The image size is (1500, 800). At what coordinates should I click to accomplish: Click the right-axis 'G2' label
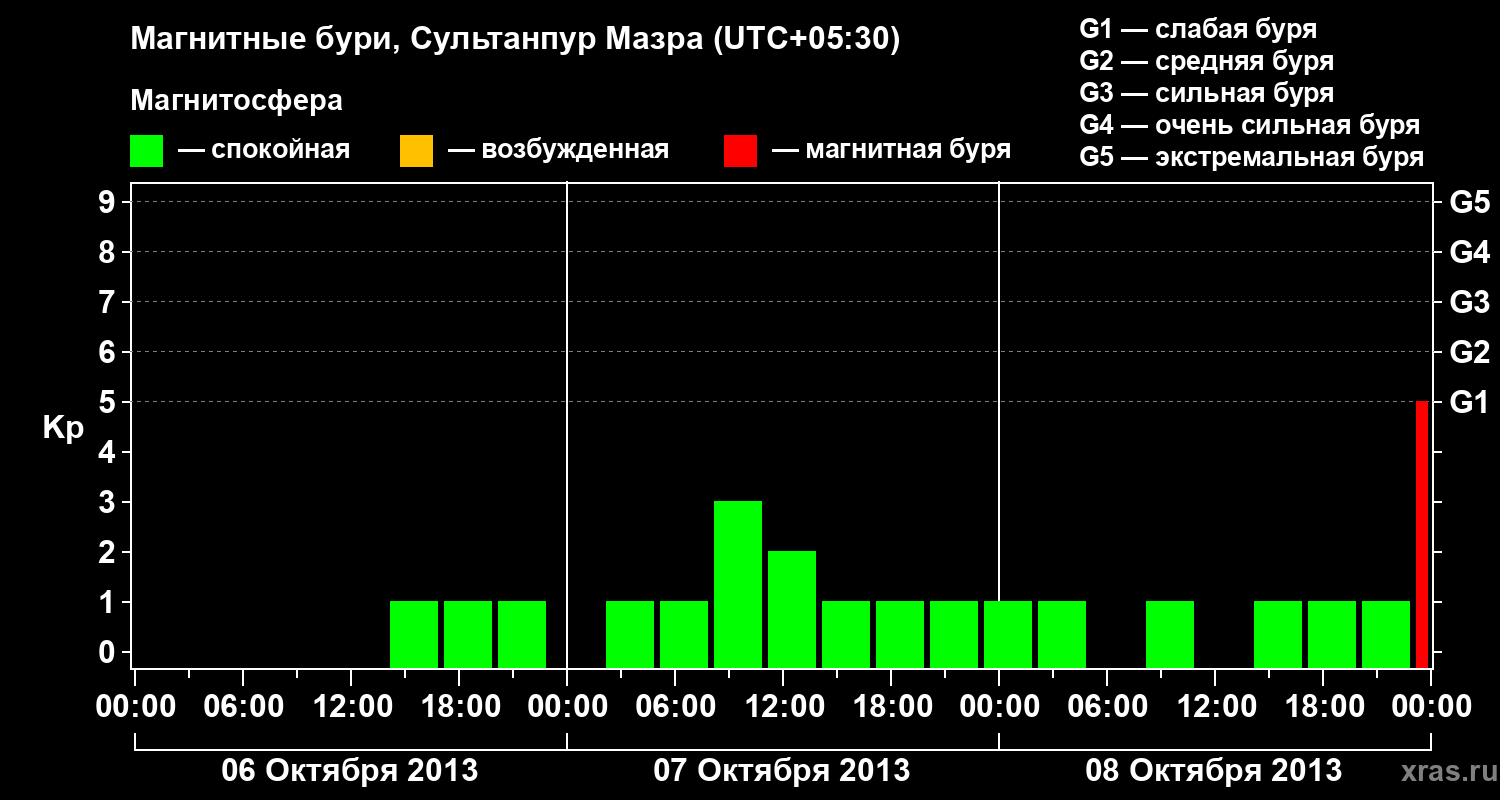point(1470,352)
